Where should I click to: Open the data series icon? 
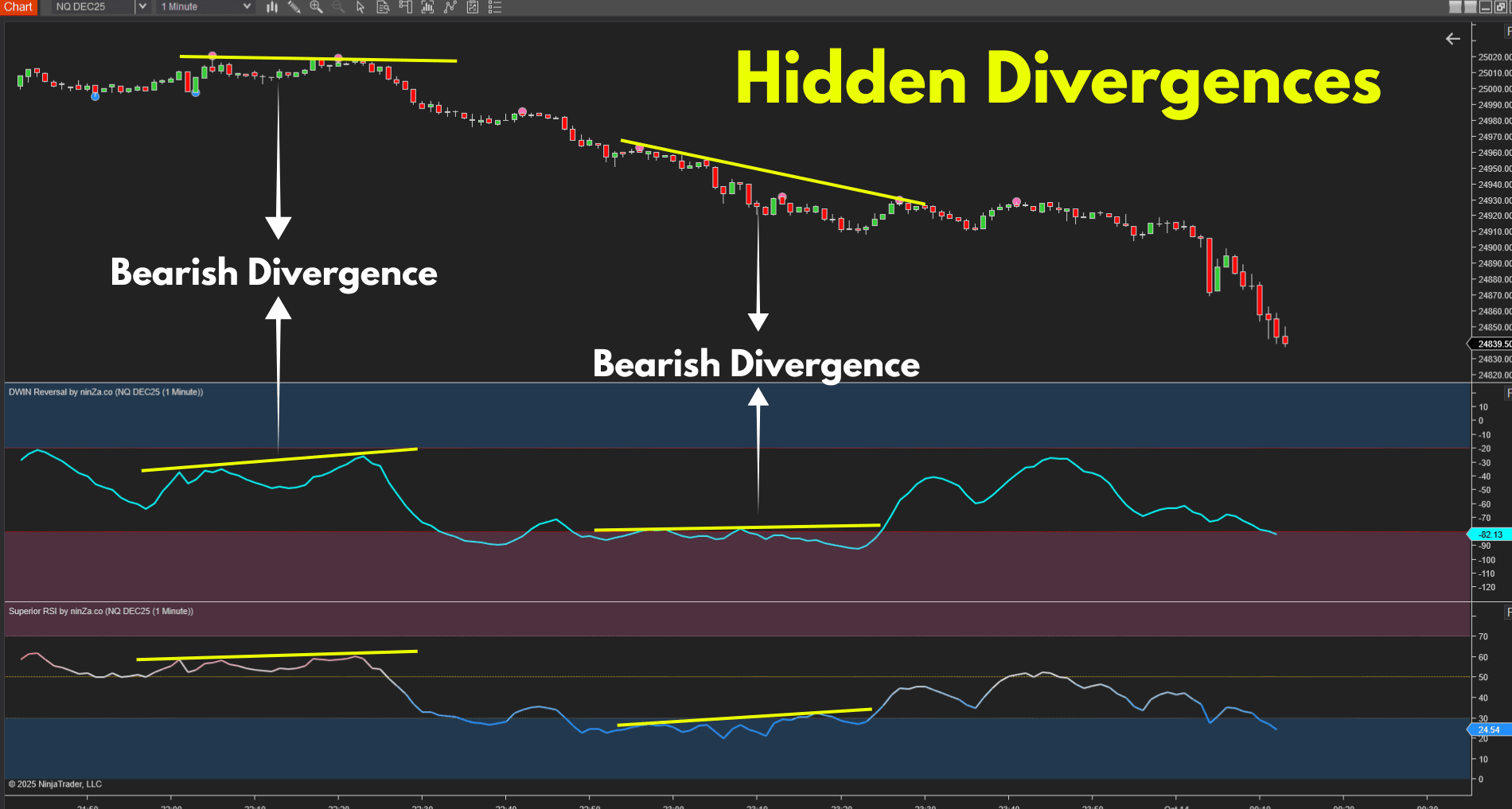pos(472,7)
